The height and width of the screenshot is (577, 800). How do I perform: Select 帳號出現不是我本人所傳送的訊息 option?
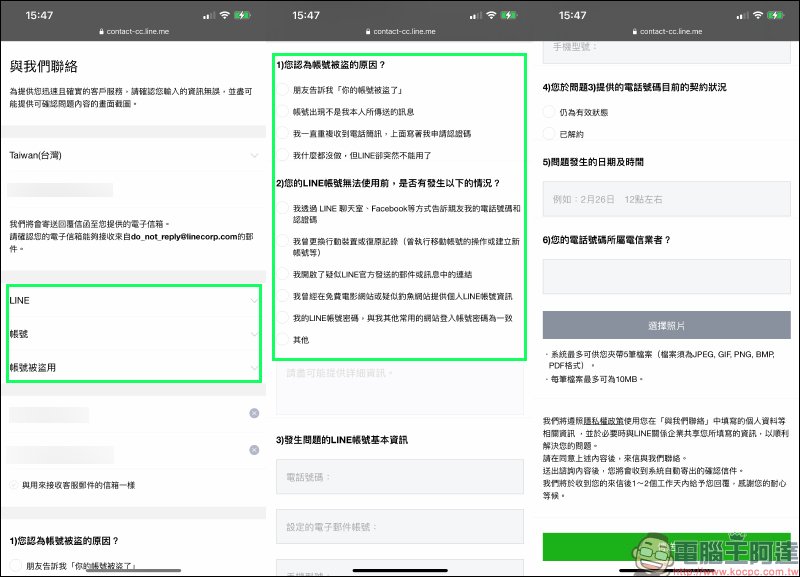point(283,112)
